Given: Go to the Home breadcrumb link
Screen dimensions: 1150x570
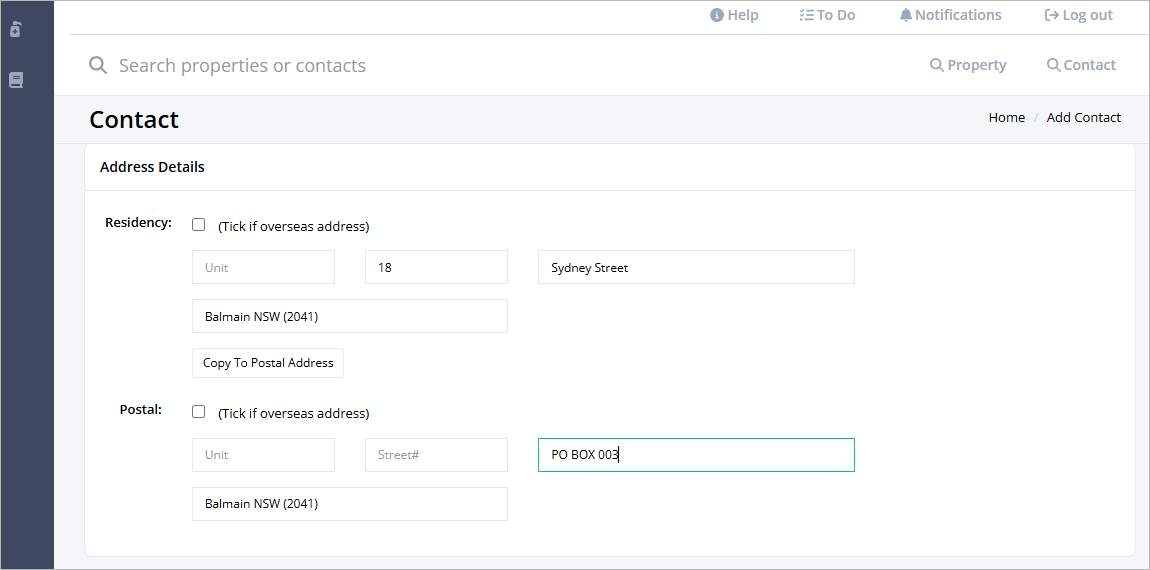Looking at the screenshot, I should click(1006, 117).
